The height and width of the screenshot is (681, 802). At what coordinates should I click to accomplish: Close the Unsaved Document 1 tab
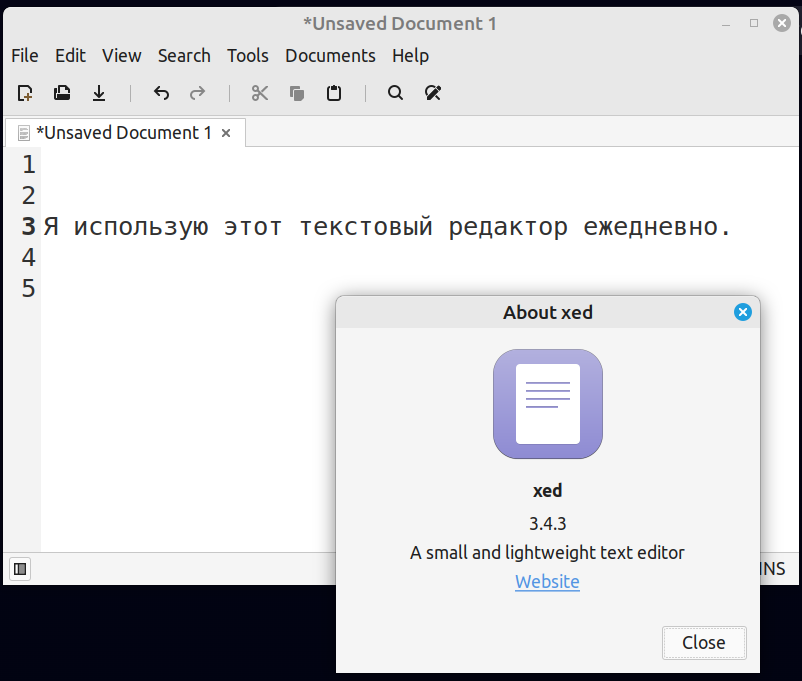coord(226,133)
